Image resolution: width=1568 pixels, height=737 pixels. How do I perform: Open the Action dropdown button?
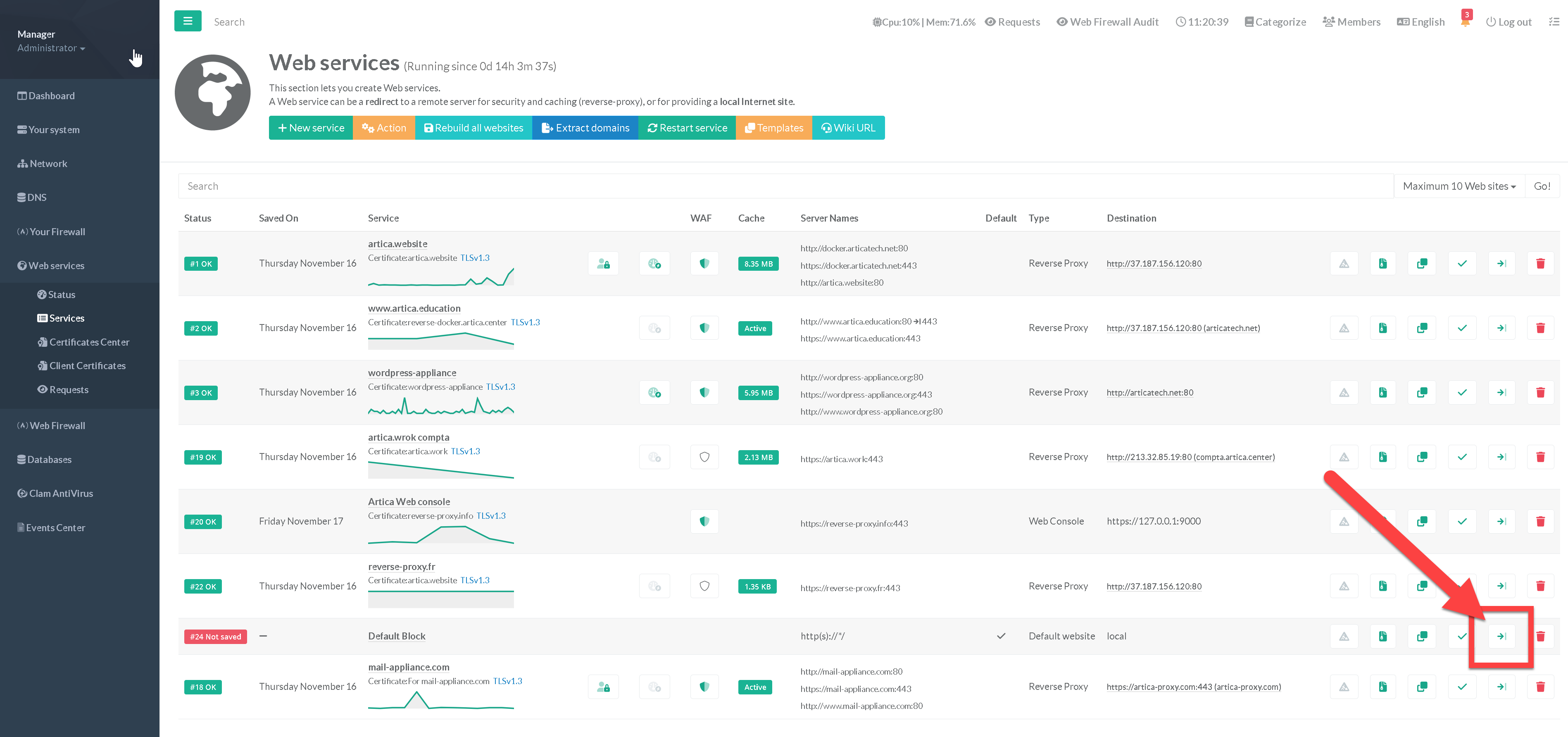[x=384, y=128]
